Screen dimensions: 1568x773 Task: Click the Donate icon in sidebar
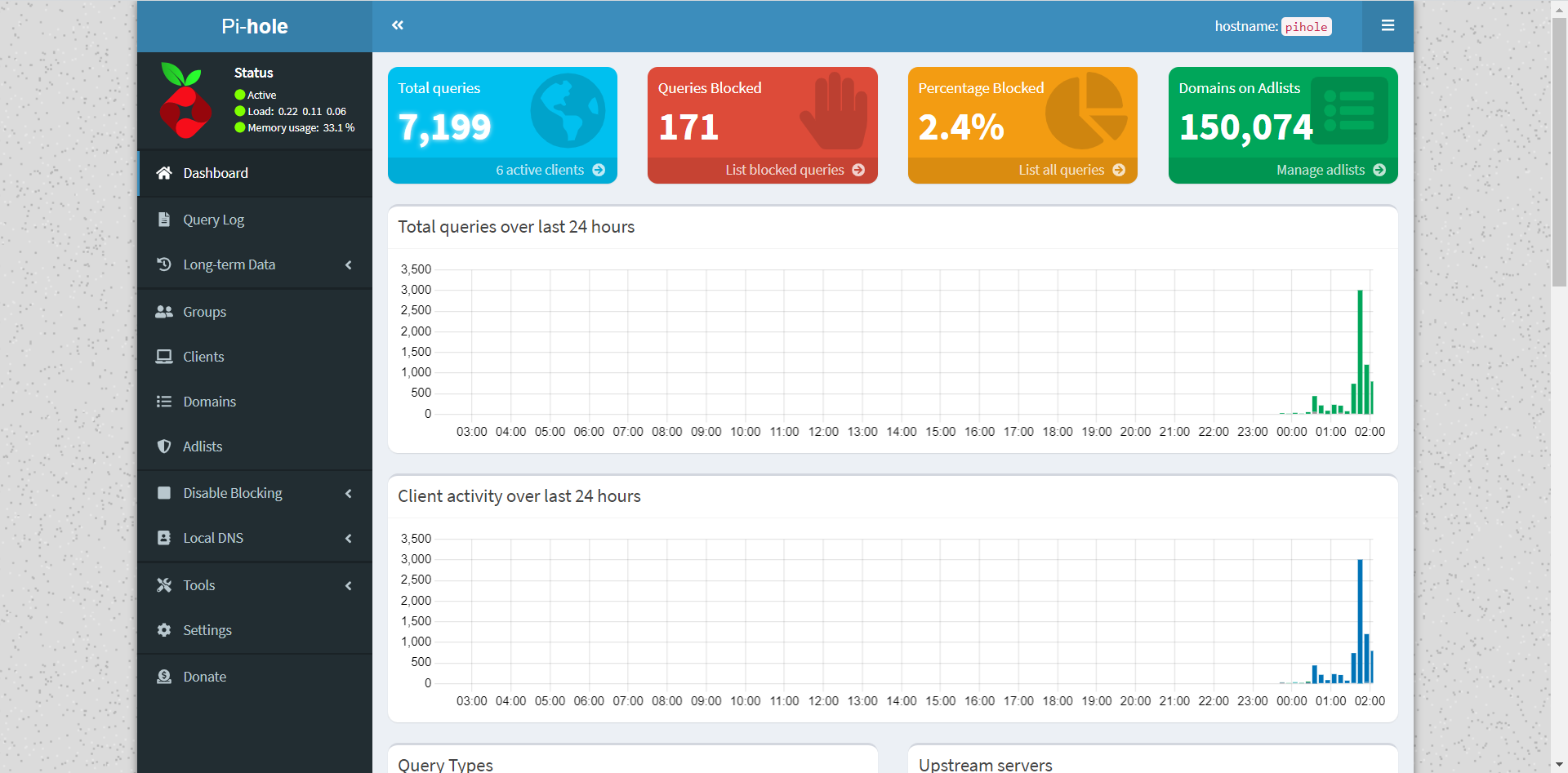(164, 677)
